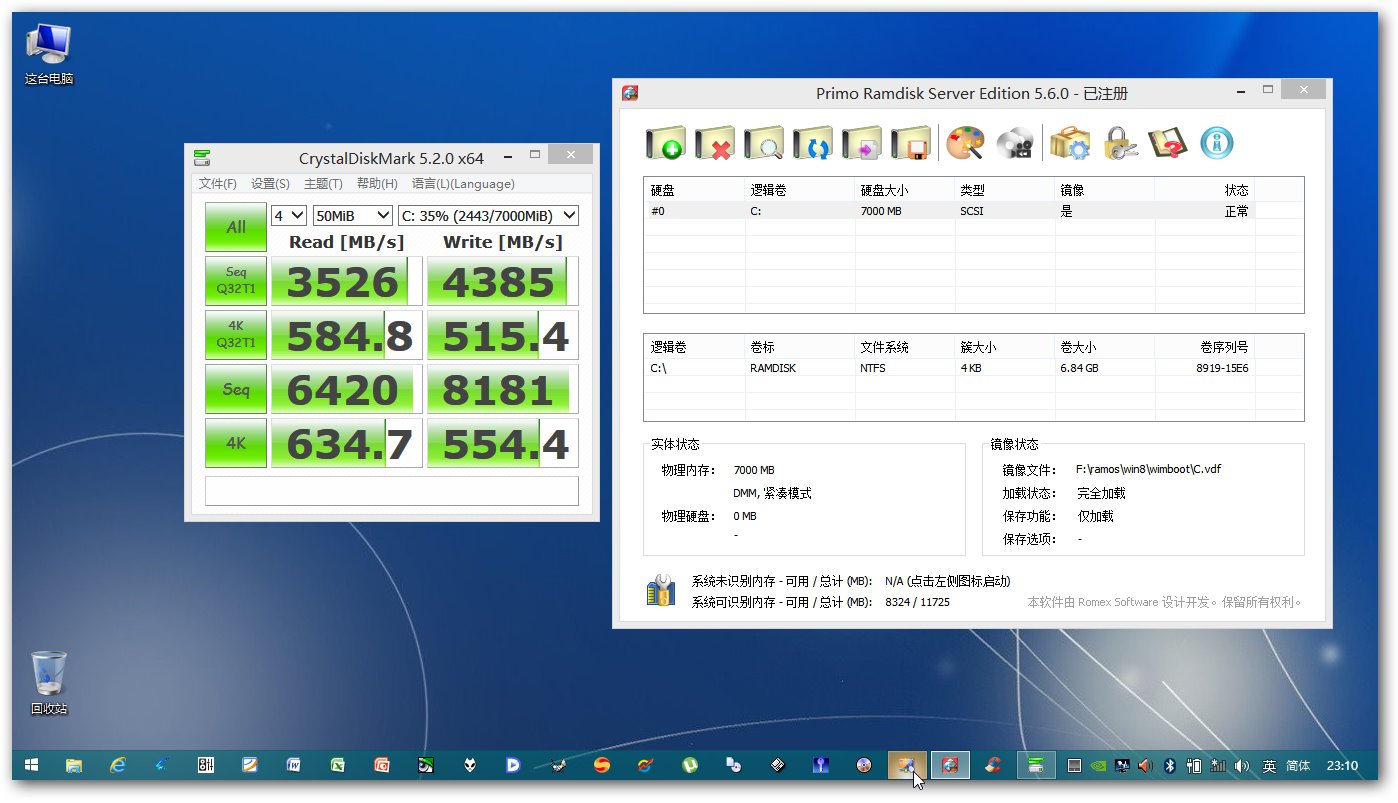Screen dimensions: 1398x803
Task: Open File Explorer from the taskbar
Action: click(74, 765)
